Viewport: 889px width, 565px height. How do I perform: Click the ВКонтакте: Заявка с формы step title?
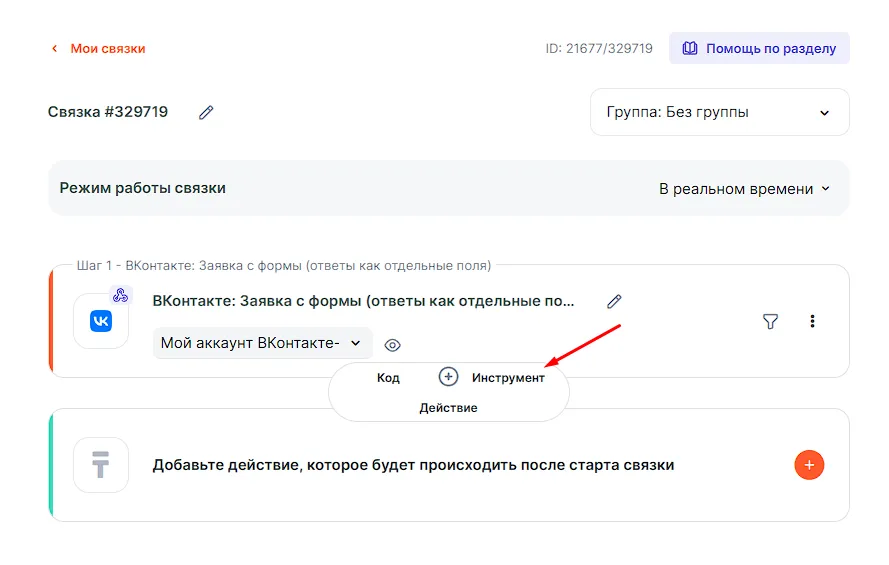coord(364,300)
